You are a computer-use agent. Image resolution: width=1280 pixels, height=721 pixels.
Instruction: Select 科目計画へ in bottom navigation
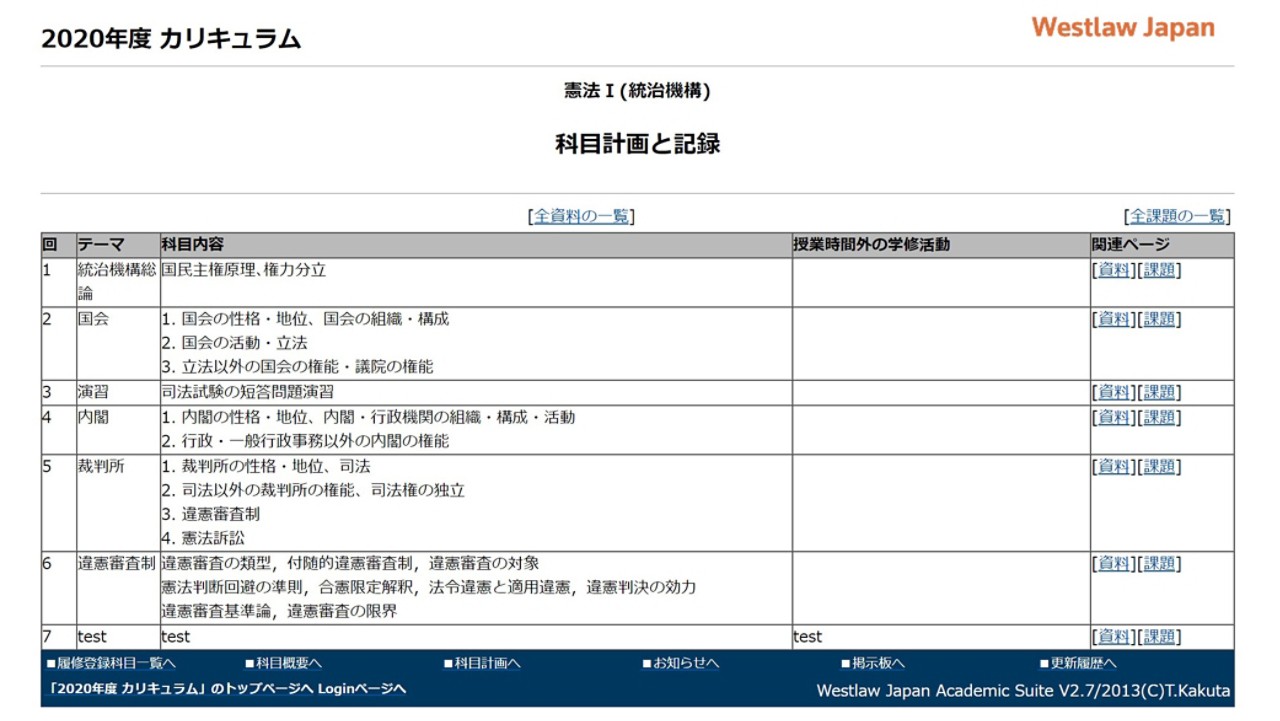click(483, 662)
